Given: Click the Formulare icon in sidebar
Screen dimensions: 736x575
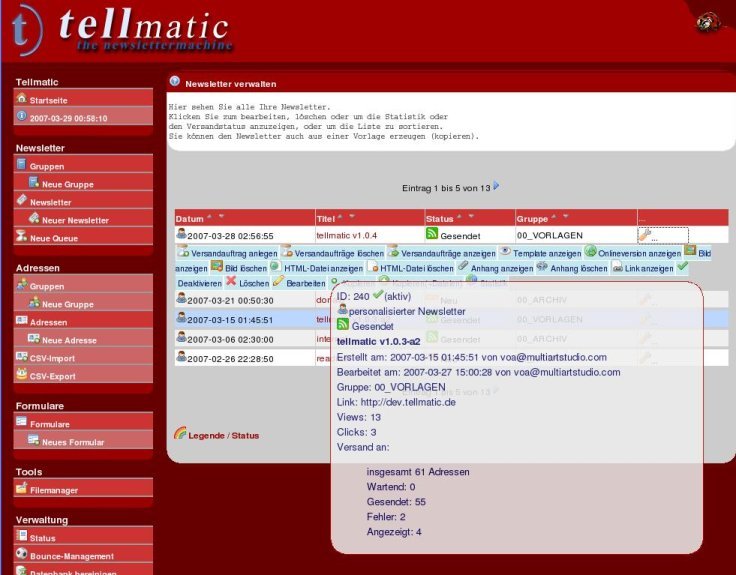Looking at the screenshot, I should 22,422.
